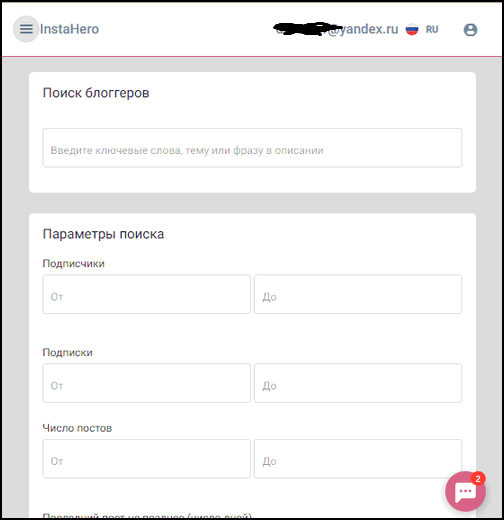Click the 'Подписки' label

point(68,352)
